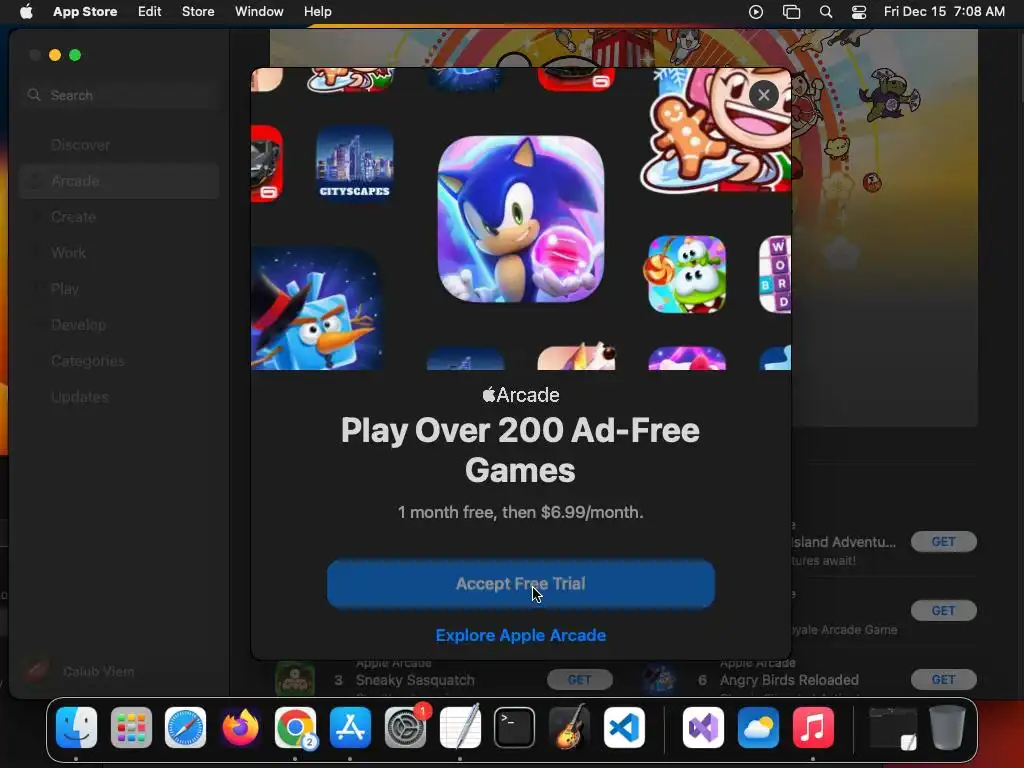Screen dimensions: 1024x768
Task: Click the Angry Birds Reloaded title
Action: coord(789,680)
